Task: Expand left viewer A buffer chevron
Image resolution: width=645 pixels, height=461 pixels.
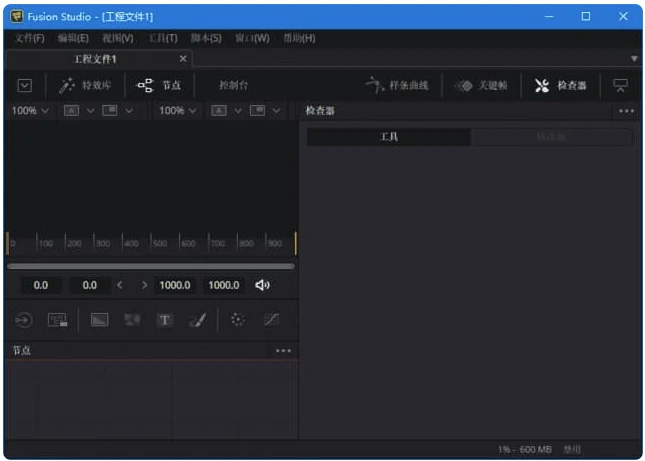Action: tap(90, 111)
